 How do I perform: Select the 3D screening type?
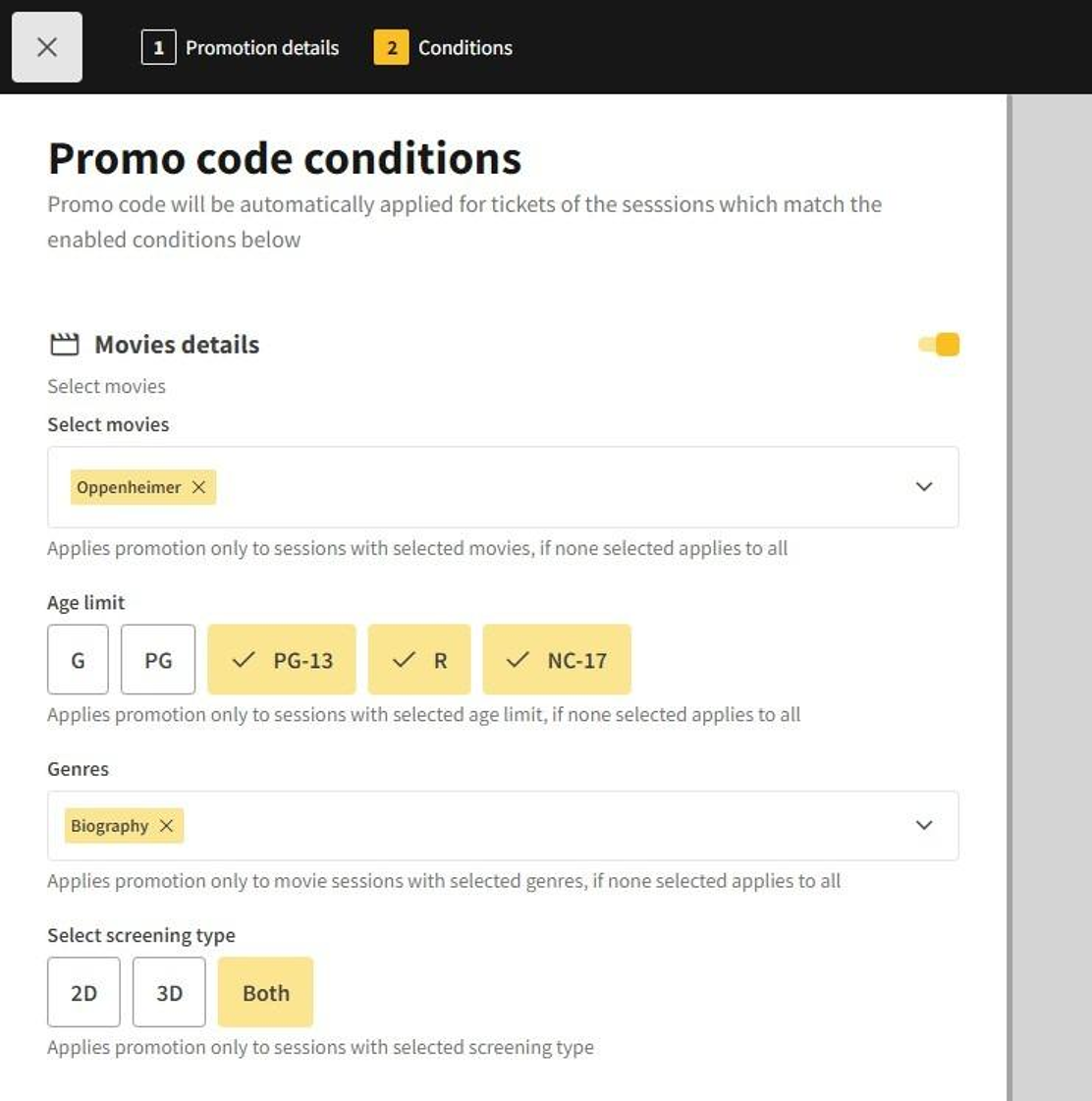coord(169,993)
